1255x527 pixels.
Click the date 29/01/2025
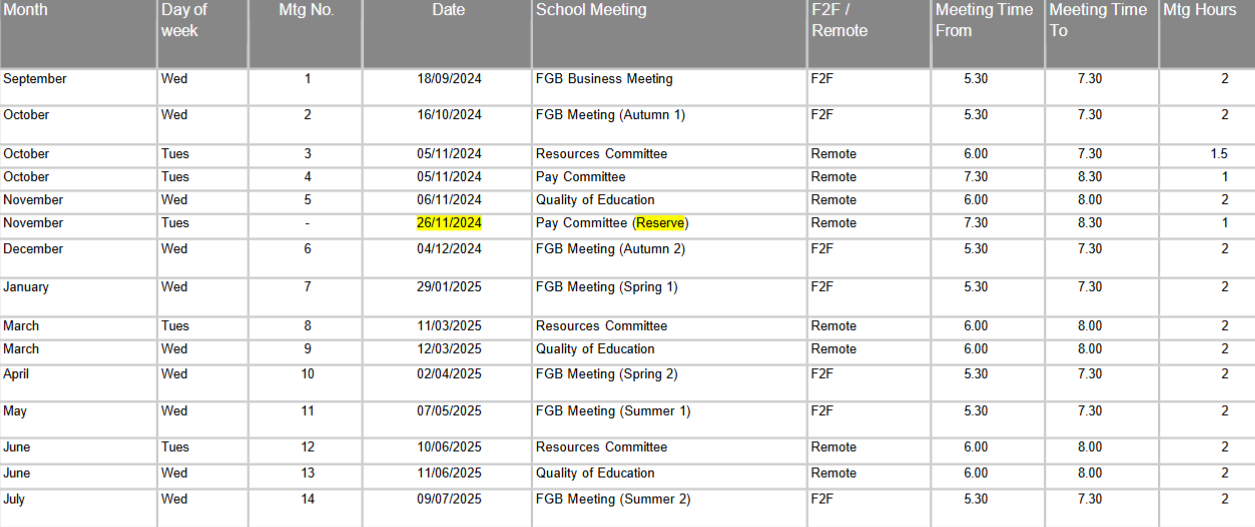tap(449, 287)
